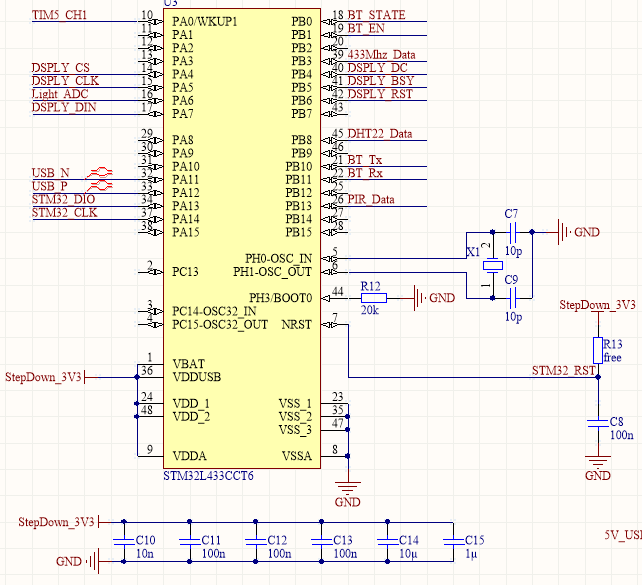Select resistor R12 symbol
642x585 pixels.
coord(374,298)
